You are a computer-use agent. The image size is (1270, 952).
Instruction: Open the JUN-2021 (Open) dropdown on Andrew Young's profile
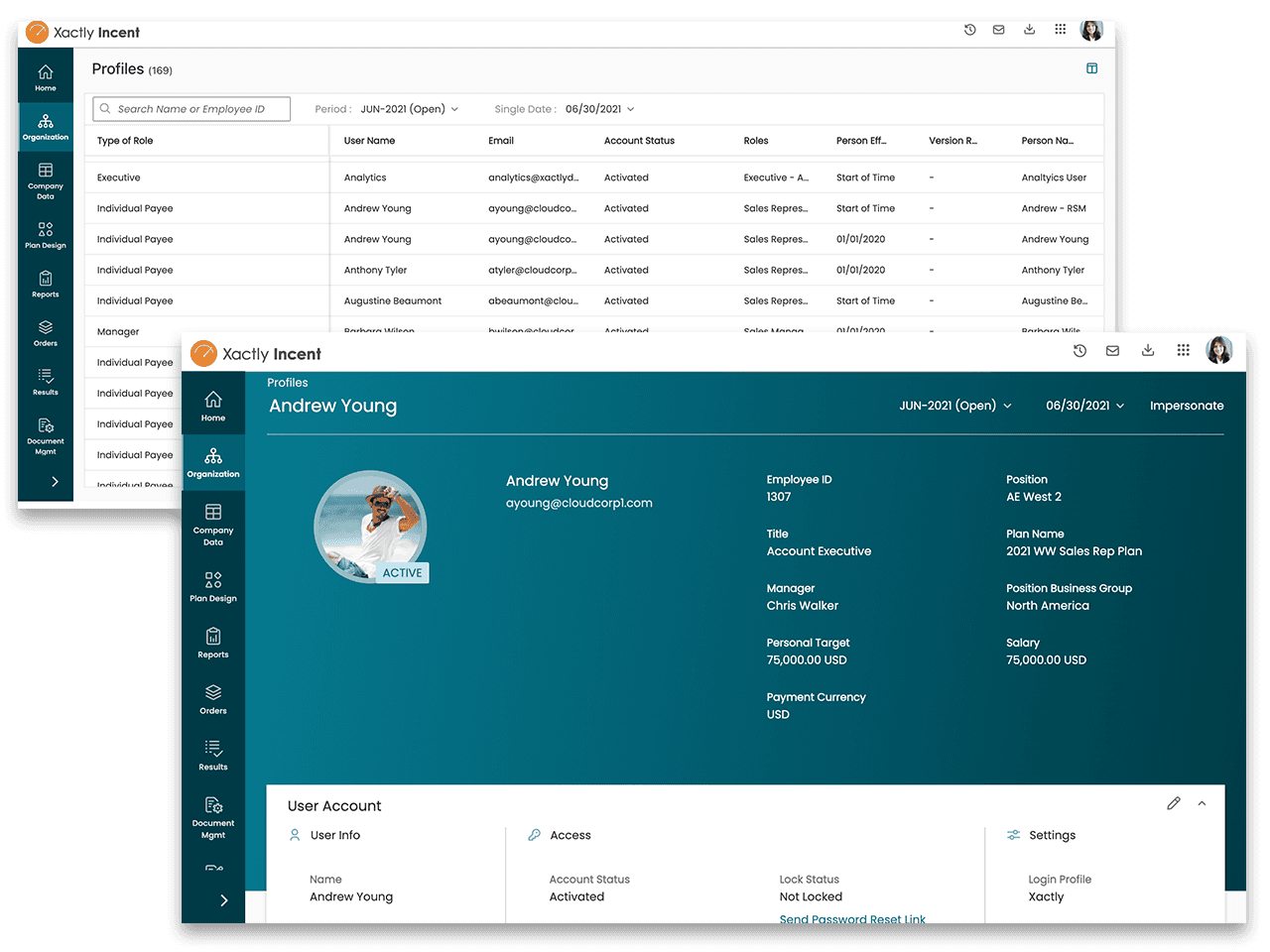(x=955, y=406)
